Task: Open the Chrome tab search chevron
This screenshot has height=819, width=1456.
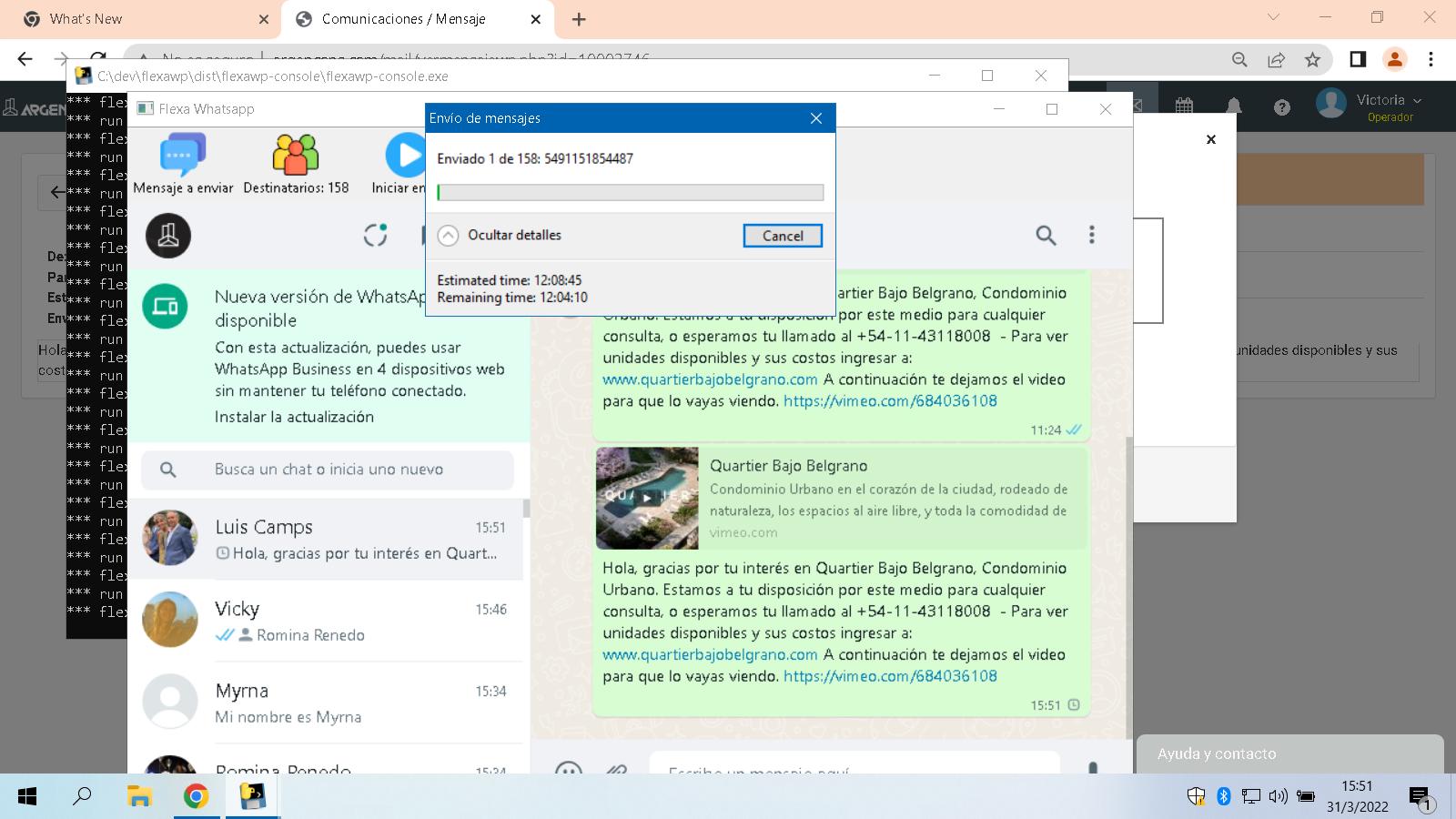Action: click(1273, 17)
